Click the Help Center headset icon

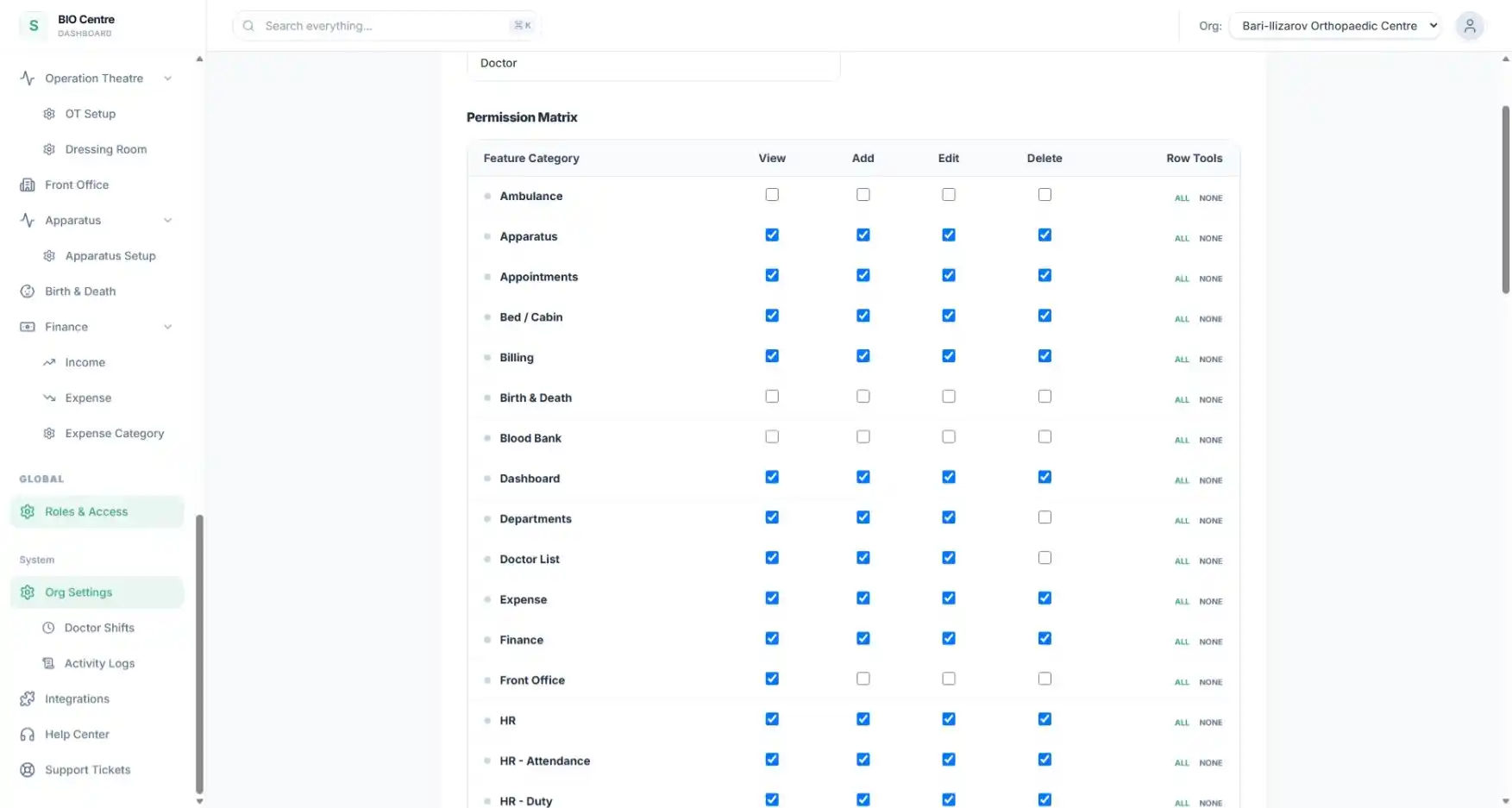click(x=28, y=735)
